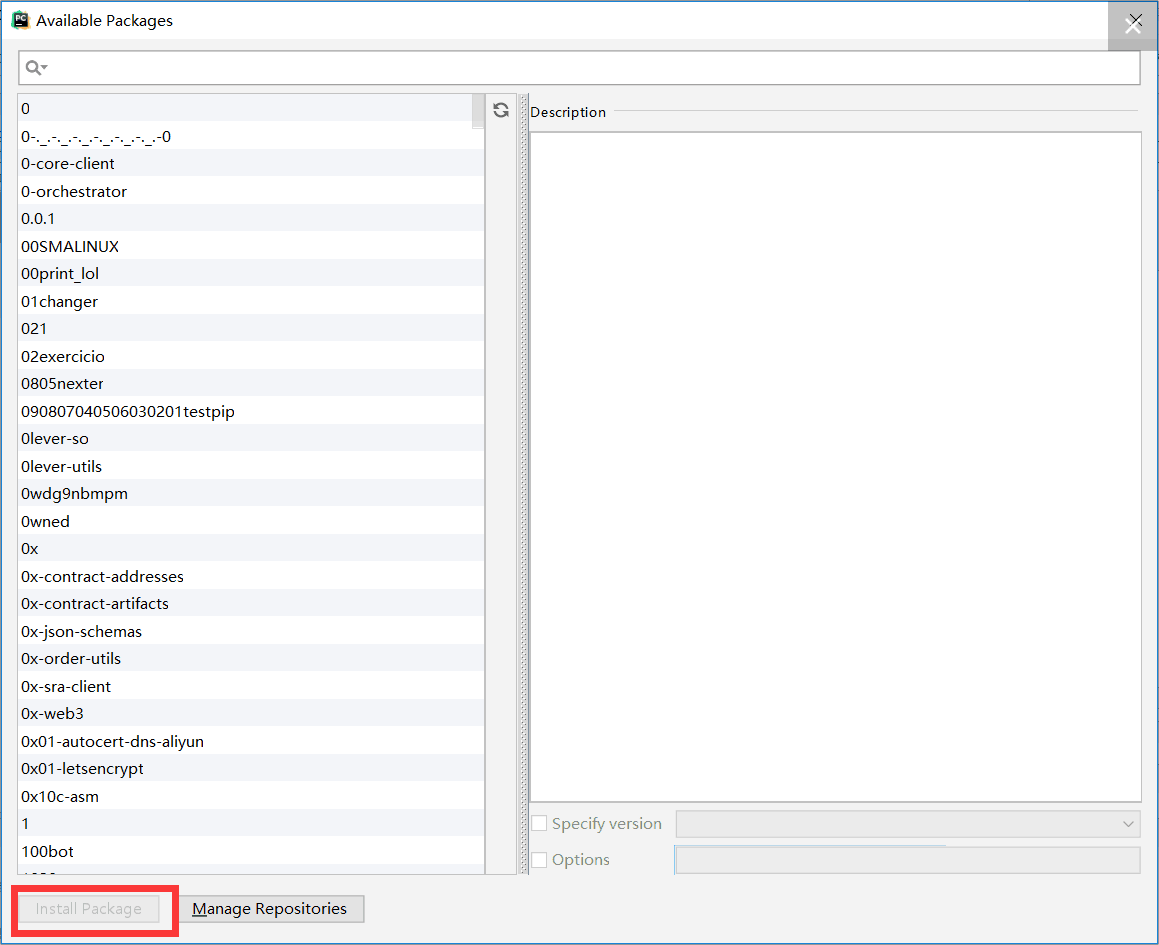Select package "0x10c-asm"
This screenshot has width=1159, height=945.
pos(251,796)
